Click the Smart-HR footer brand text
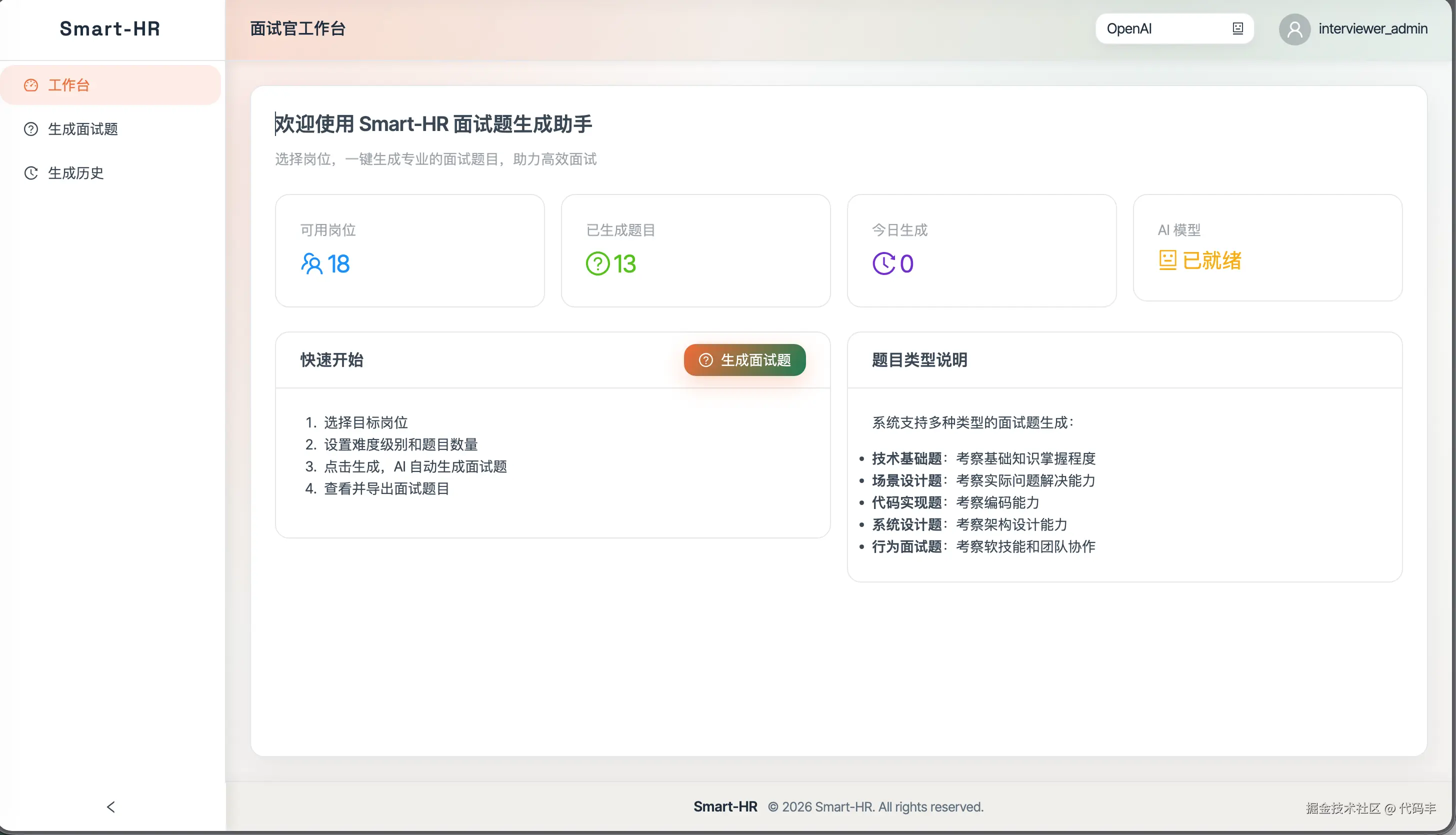The image size is (1456, 835). [x=725, y=807]
